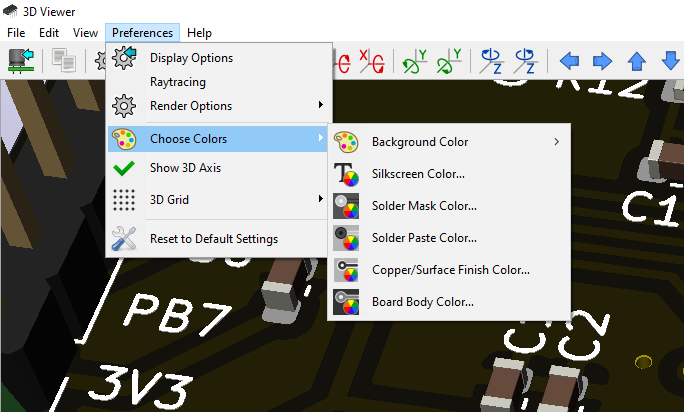Click the 3D Grid dots icon
Screen dimensions: 684x412
[x=124, y=200]
